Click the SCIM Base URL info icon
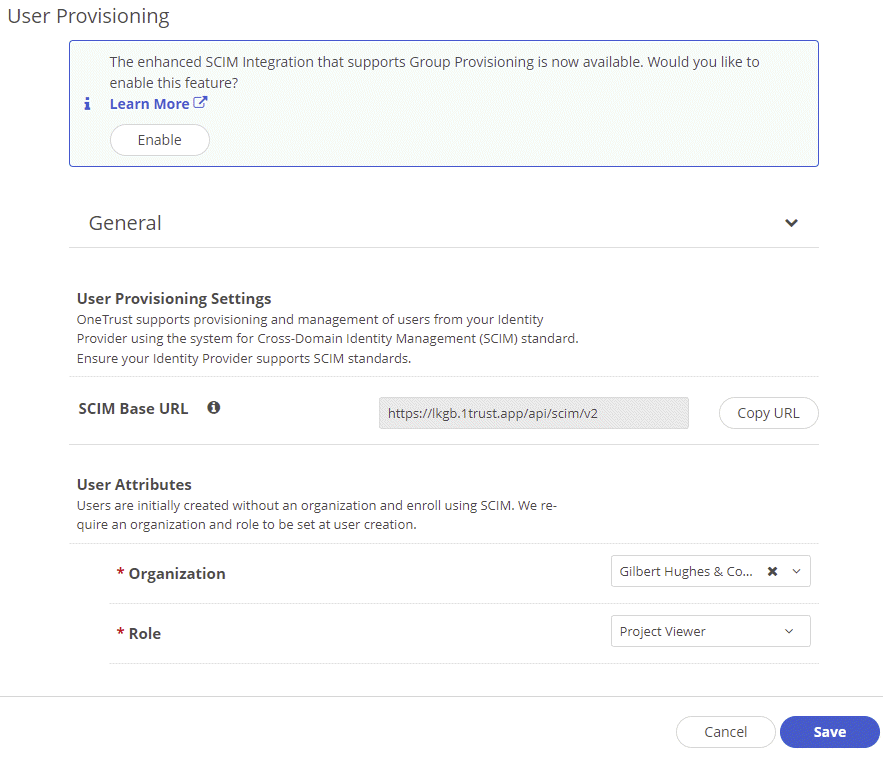 pyautogui.click(x=213, y=407)
